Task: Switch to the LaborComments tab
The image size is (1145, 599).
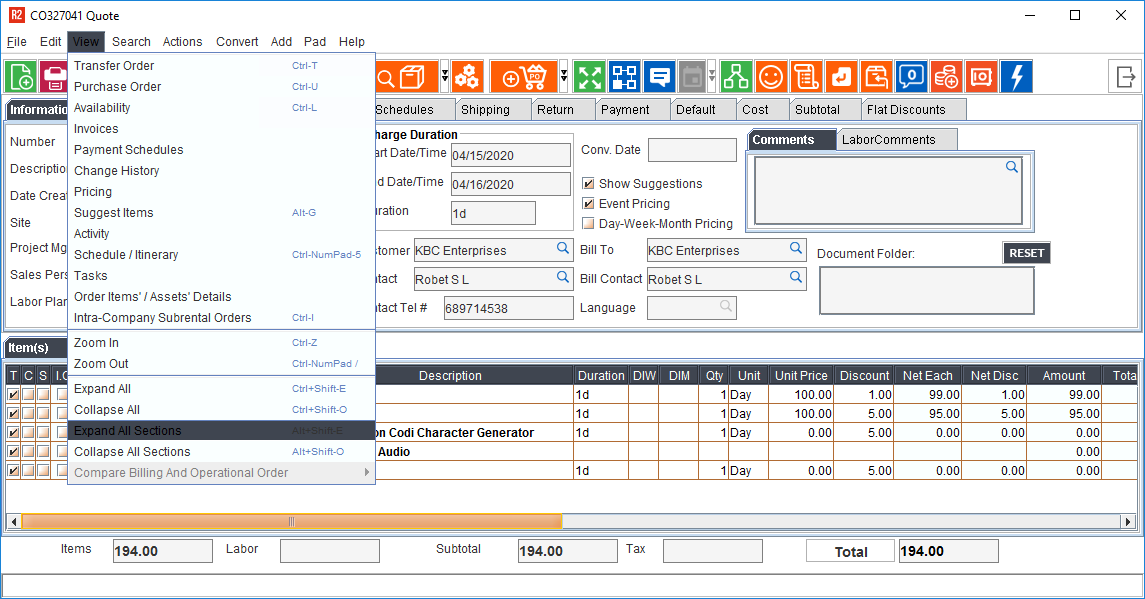Action: pyautogui.click(x=888, y=140)
